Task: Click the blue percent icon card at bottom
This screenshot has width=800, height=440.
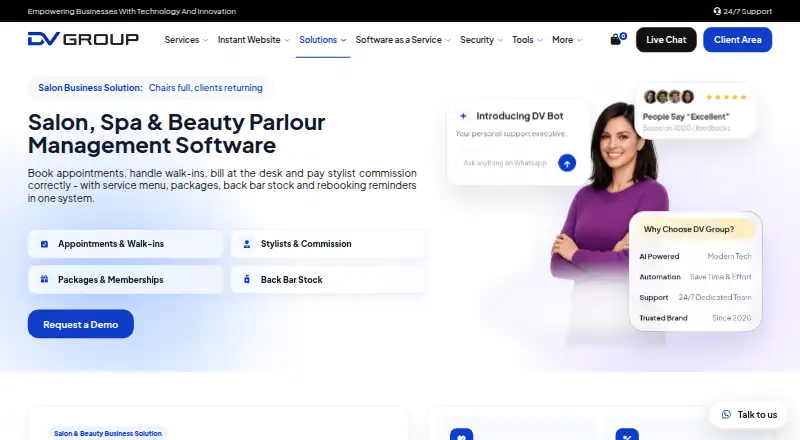Action: coord(627,434)
